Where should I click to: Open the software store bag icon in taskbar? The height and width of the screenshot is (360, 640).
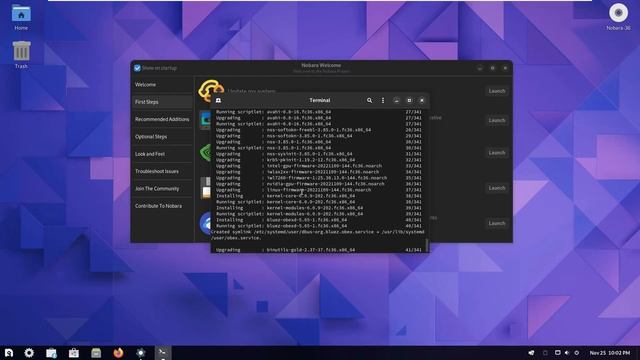(x=73, y=353)
